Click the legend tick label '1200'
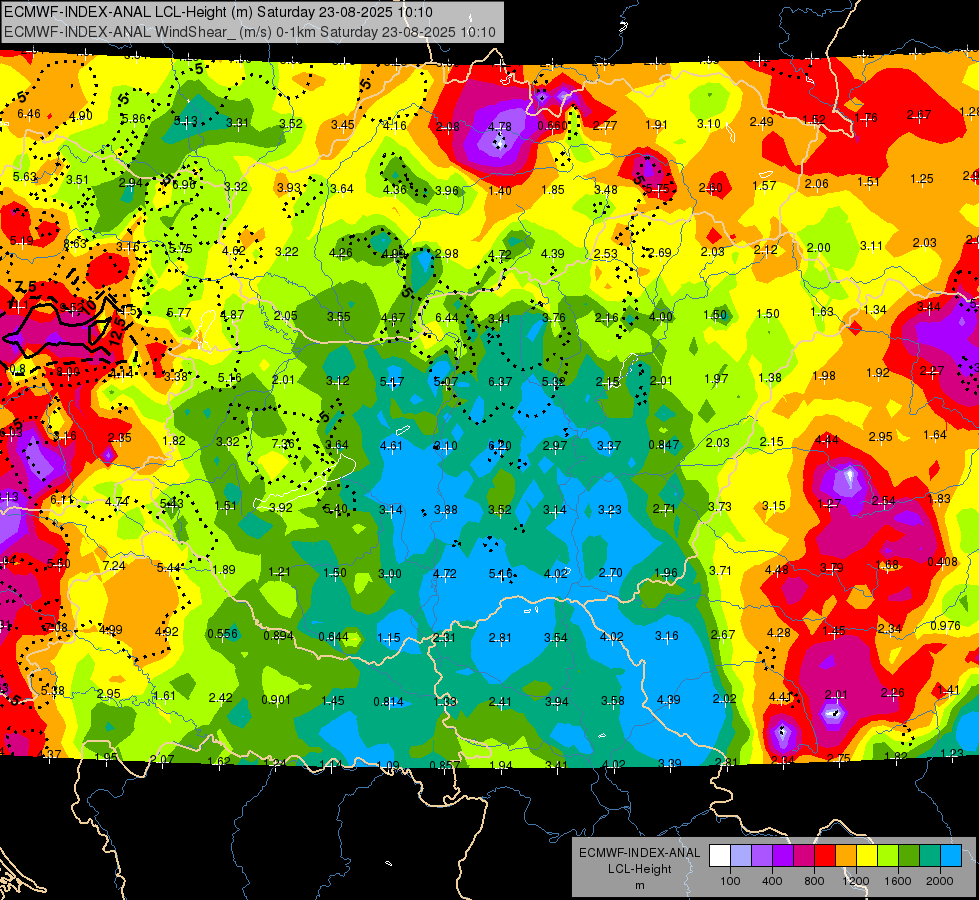 [856, 881]
